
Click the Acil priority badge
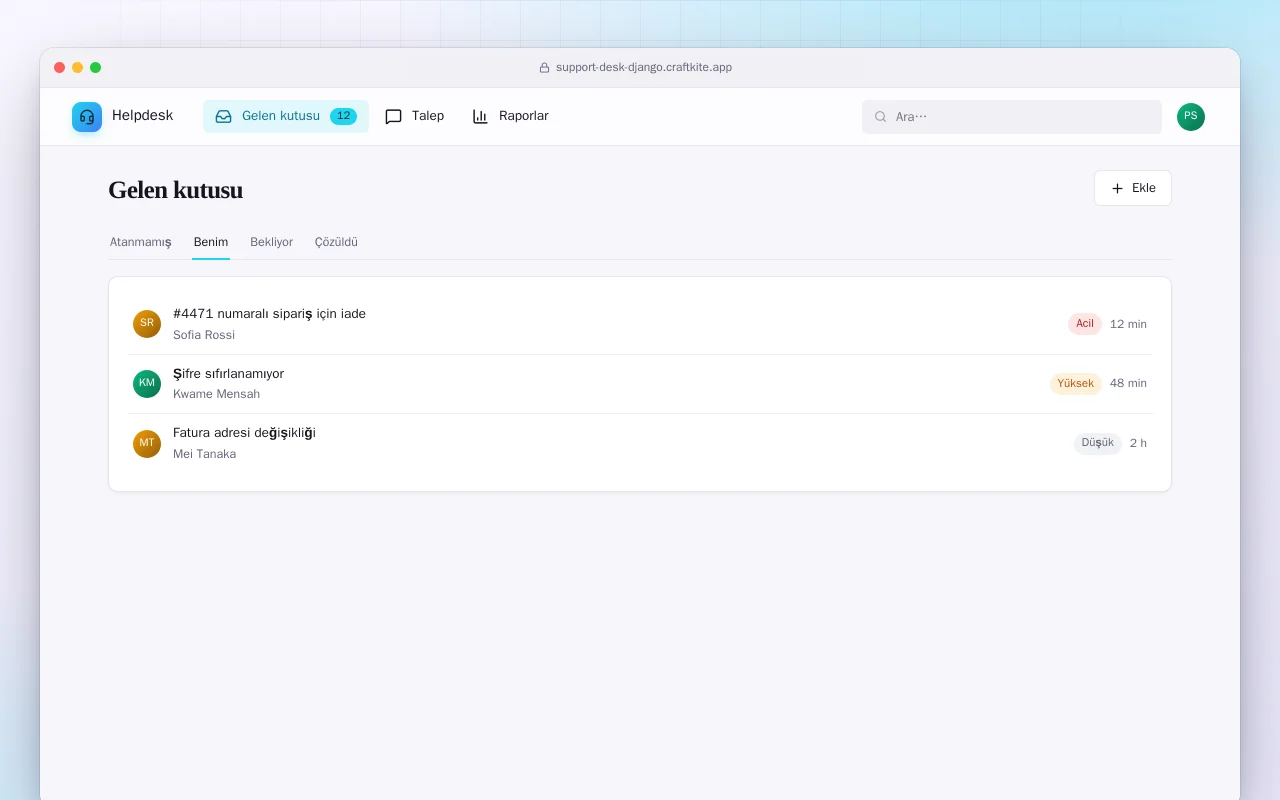coord(1085,324)
